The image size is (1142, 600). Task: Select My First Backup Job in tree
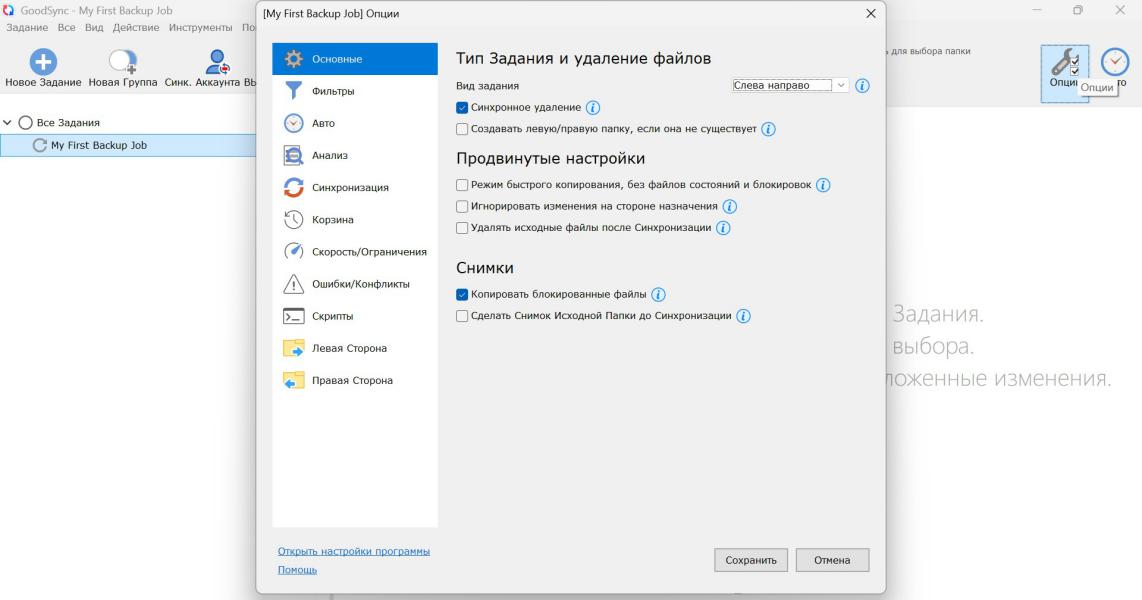[x=98, y=145]
